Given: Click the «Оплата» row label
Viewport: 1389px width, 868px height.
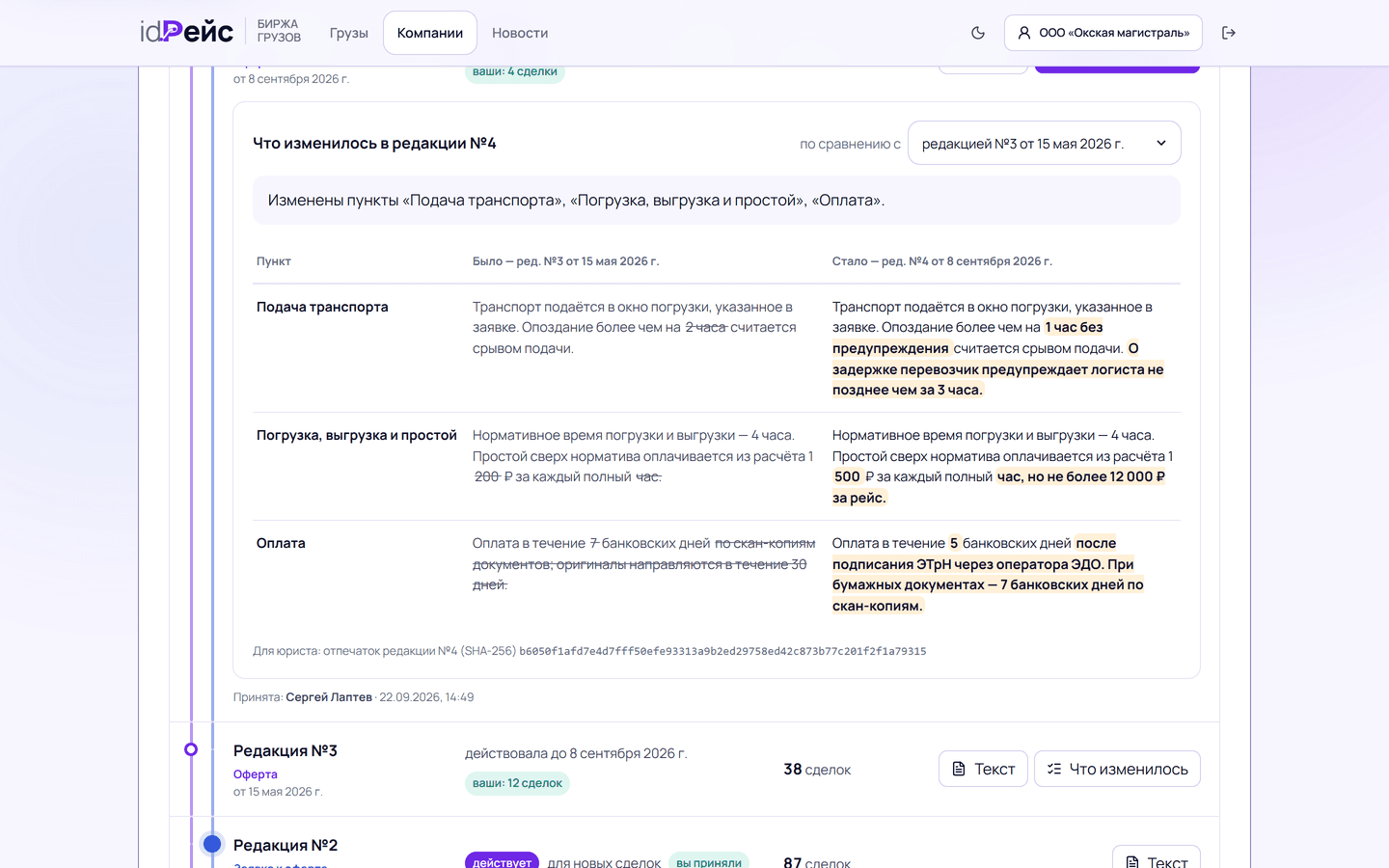Looking at the screenshot, I should [281, 543].
